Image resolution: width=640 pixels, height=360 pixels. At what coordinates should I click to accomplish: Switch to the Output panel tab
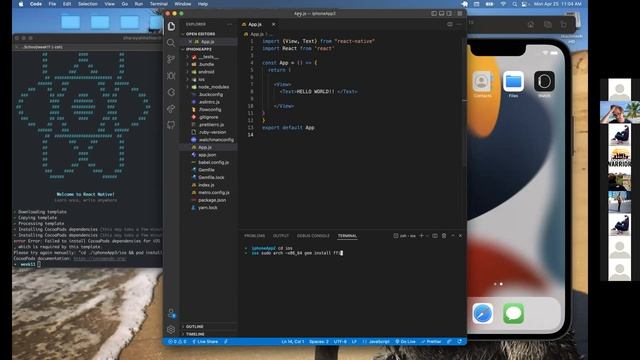(x=281, y=236)
